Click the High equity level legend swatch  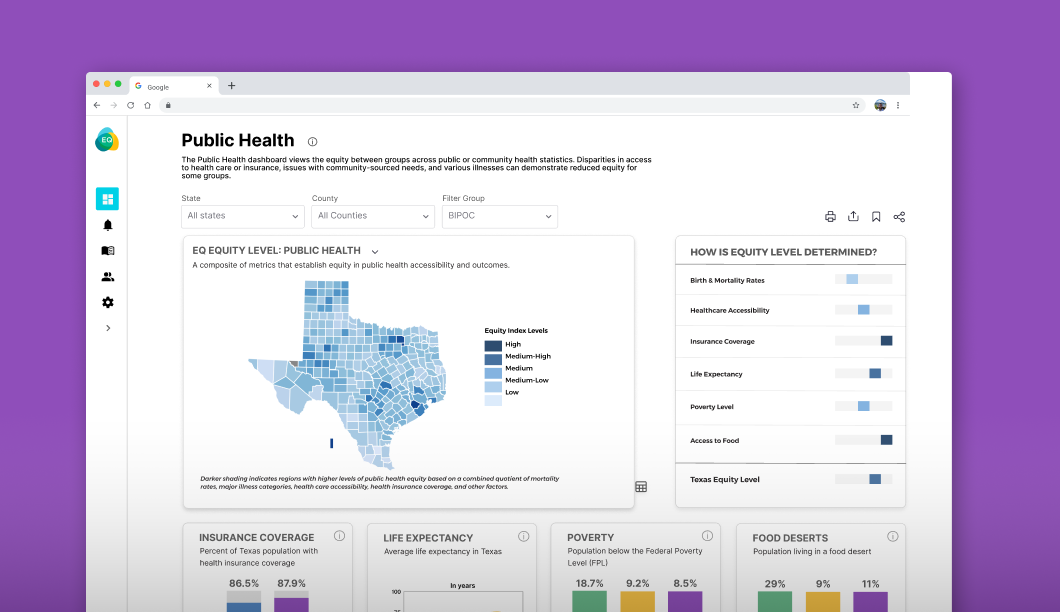493,345
